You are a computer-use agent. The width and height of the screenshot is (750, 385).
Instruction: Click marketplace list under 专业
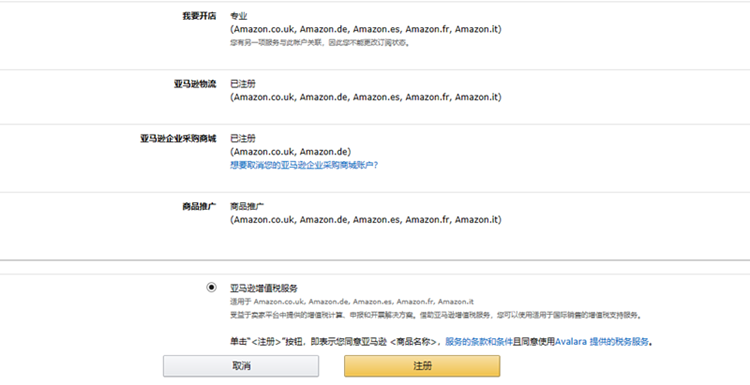366,29
